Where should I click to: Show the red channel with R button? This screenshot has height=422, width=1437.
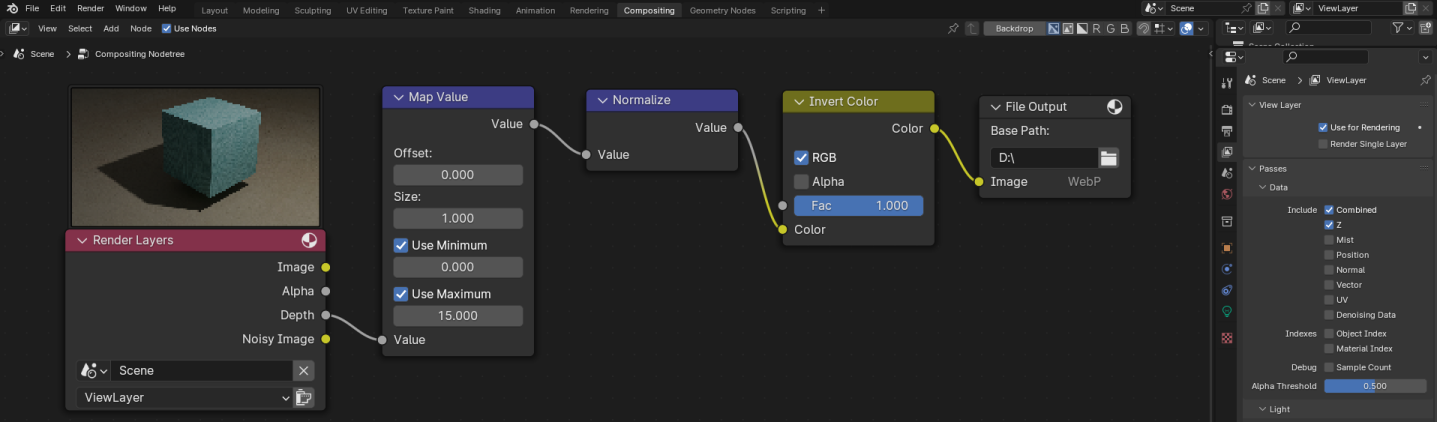coord(1095,29)
